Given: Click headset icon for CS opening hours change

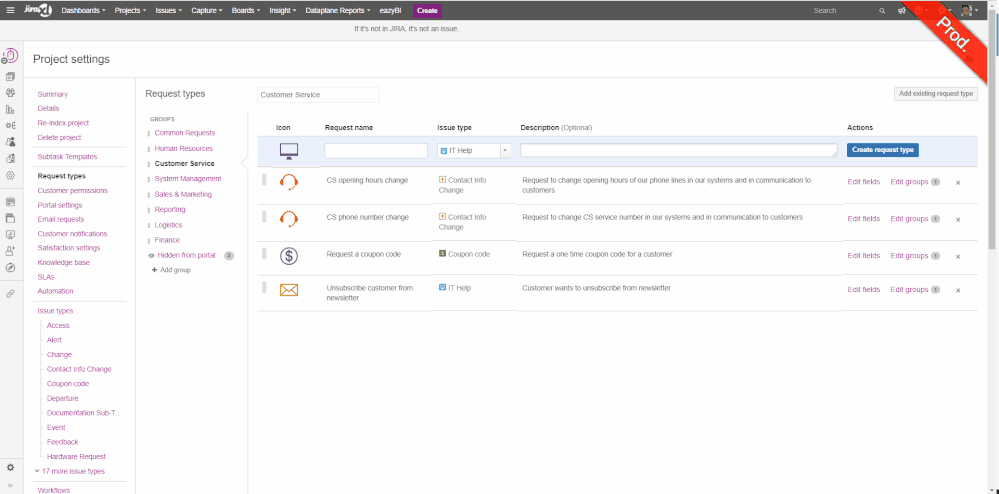Looking at the screenshot, I should [289, 182].
